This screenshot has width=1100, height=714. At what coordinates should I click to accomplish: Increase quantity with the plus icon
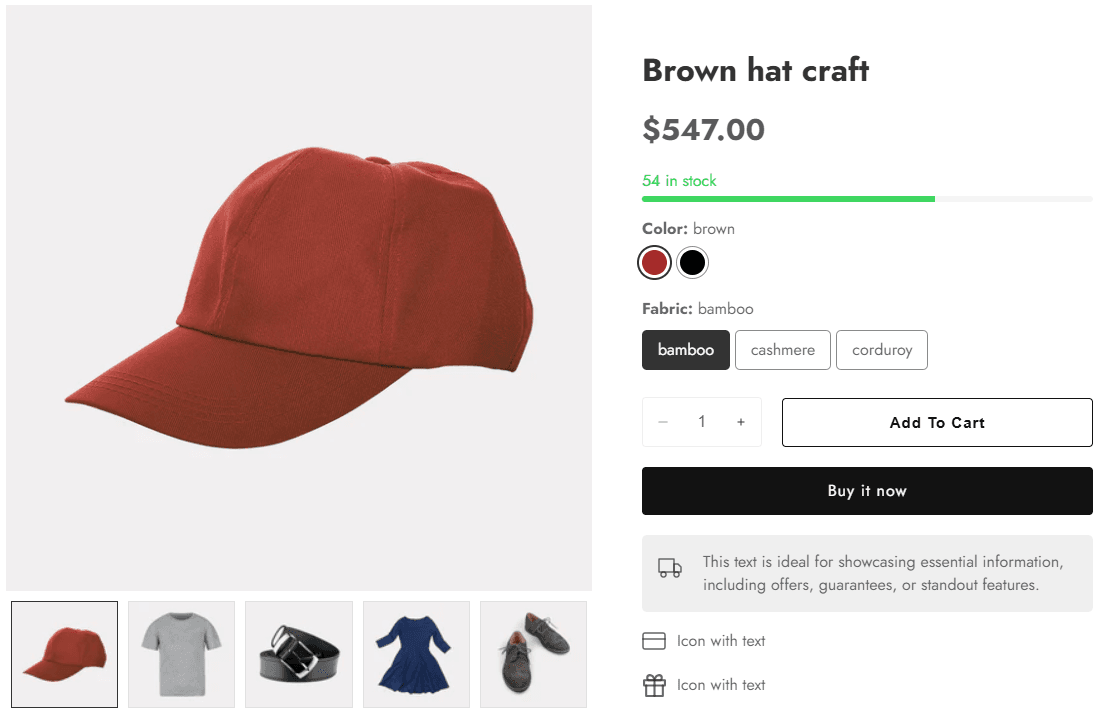tap(741, 422)
